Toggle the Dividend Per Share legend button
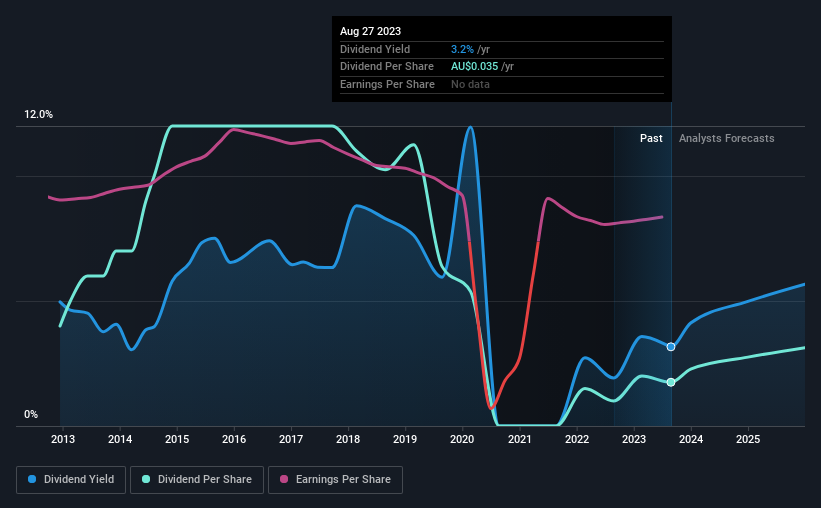The width and height of the screenshot is (821, 508). tap(196, 479)
